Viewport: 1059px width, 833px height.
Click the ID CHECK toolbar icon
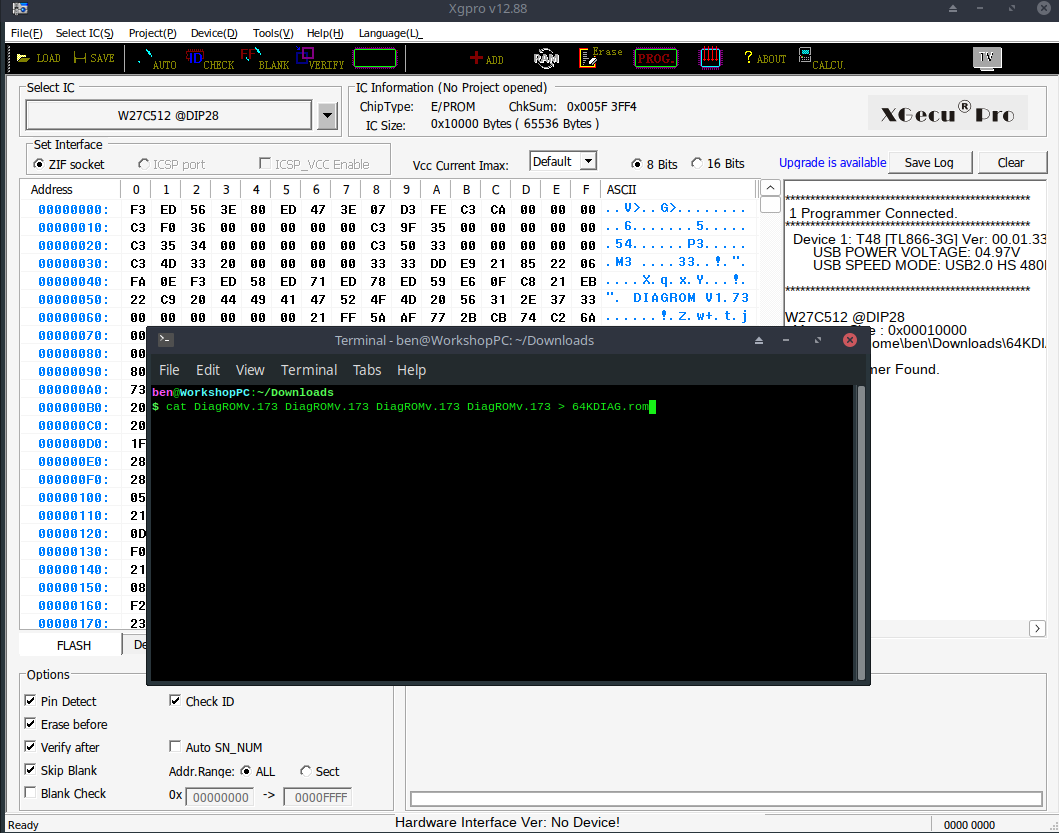pyautogui.click(x=209, y=59)
